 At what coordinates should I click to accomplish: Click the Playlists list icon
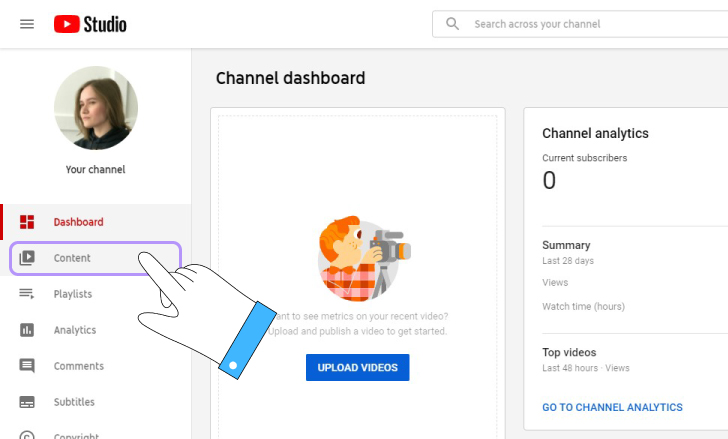click(x=26, y=294)
